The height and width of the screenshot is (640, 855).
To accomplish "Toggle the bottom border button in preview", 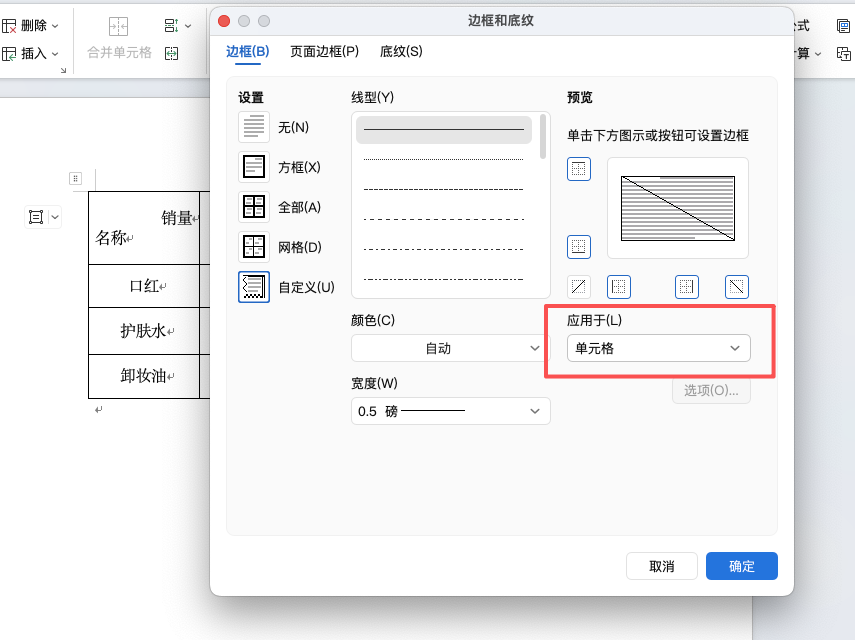I will coord(579,246).
